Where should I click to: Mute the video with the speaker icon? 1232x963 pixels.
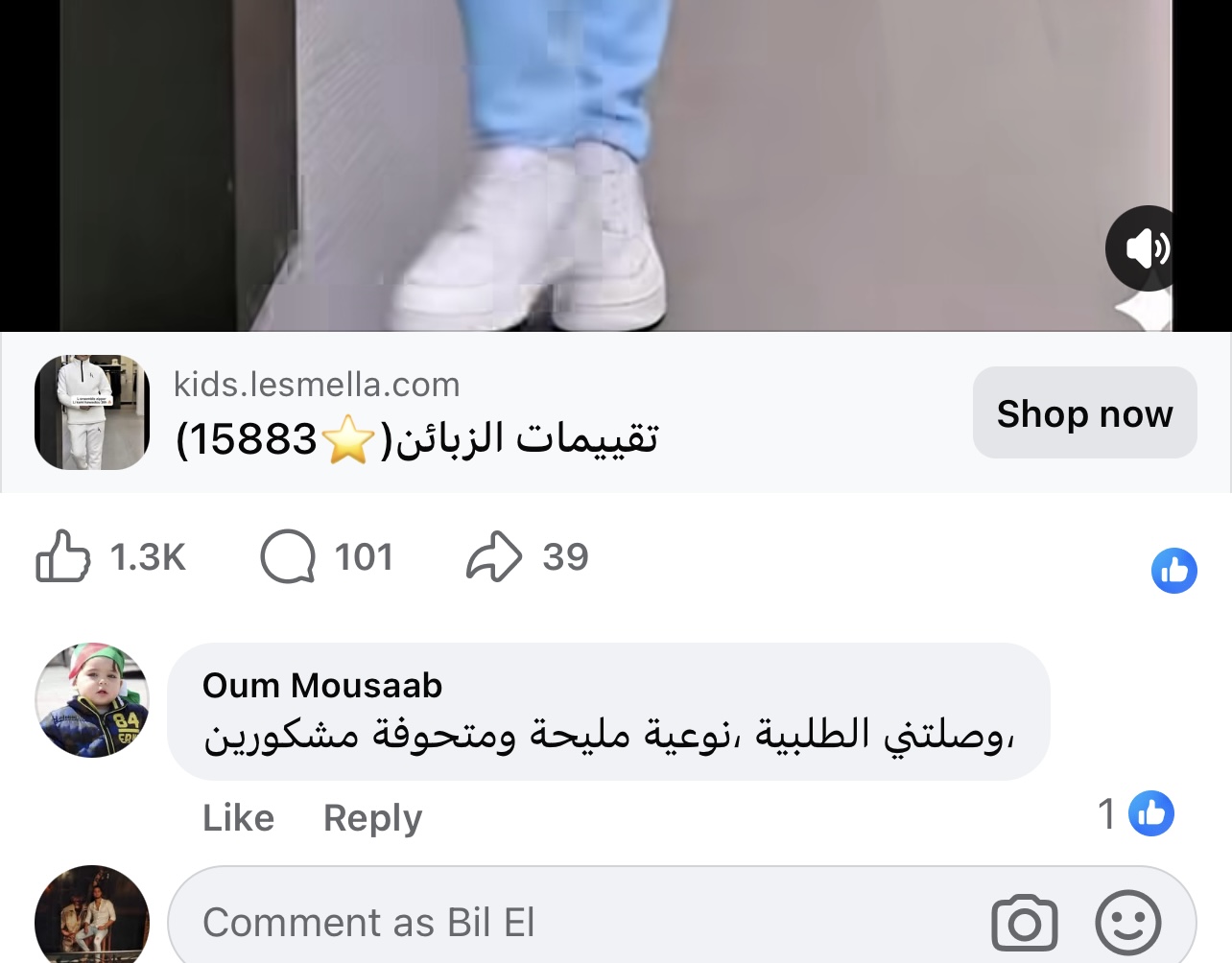click(x=1142, y=248)
